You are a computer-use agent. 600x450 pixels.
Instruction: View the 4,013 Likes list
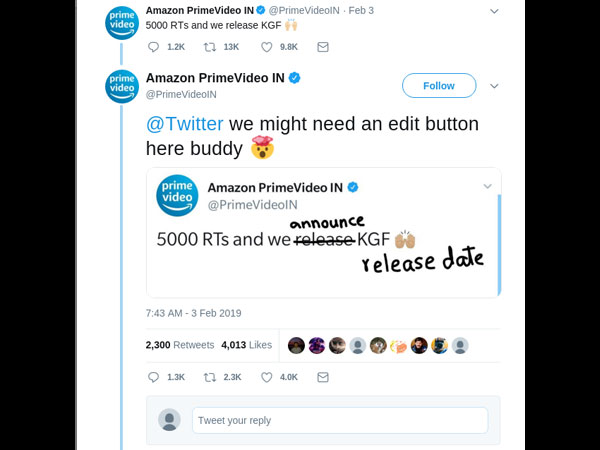click(246, 345)
